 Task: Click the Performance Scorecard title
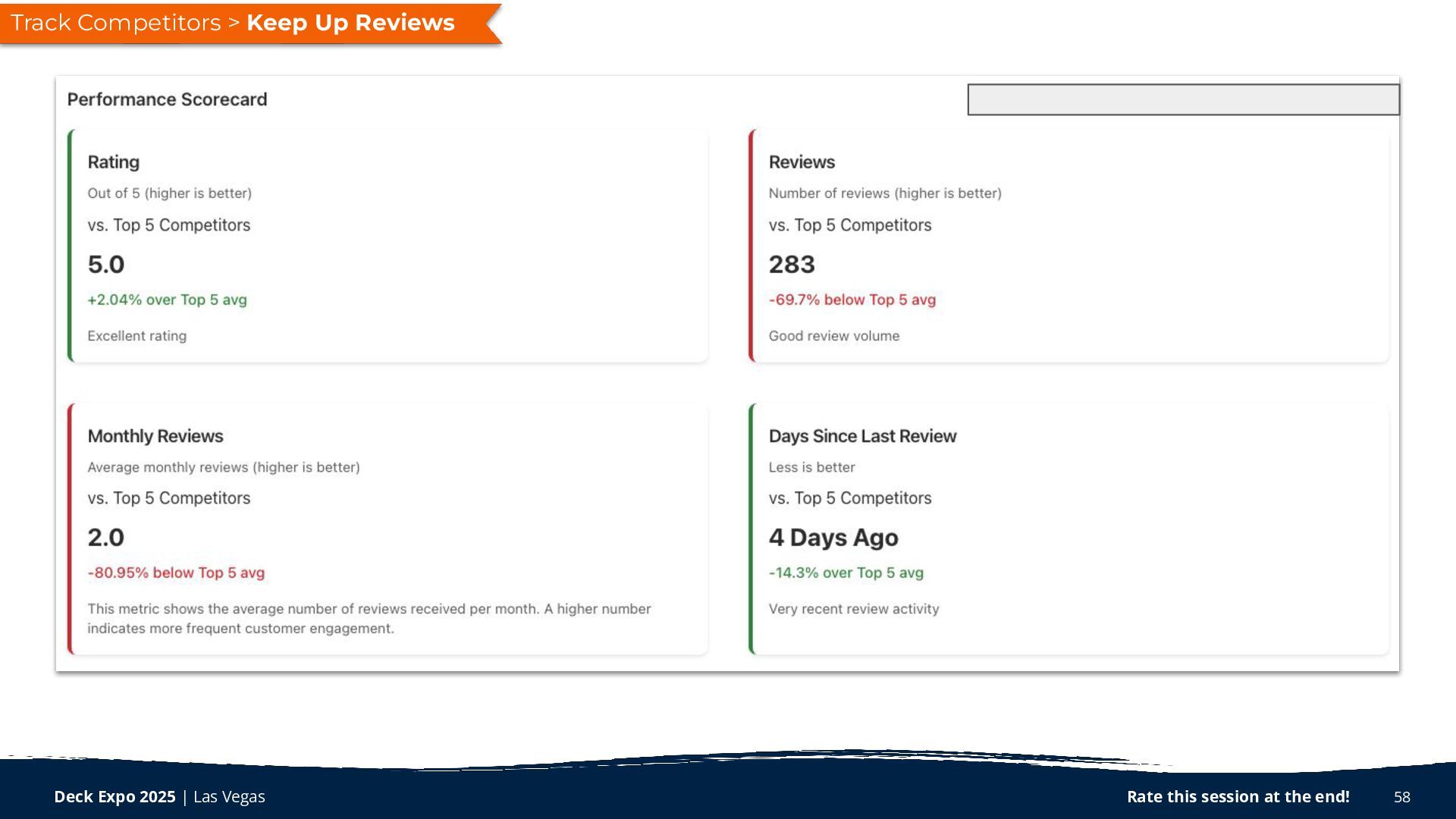point(167,99)
